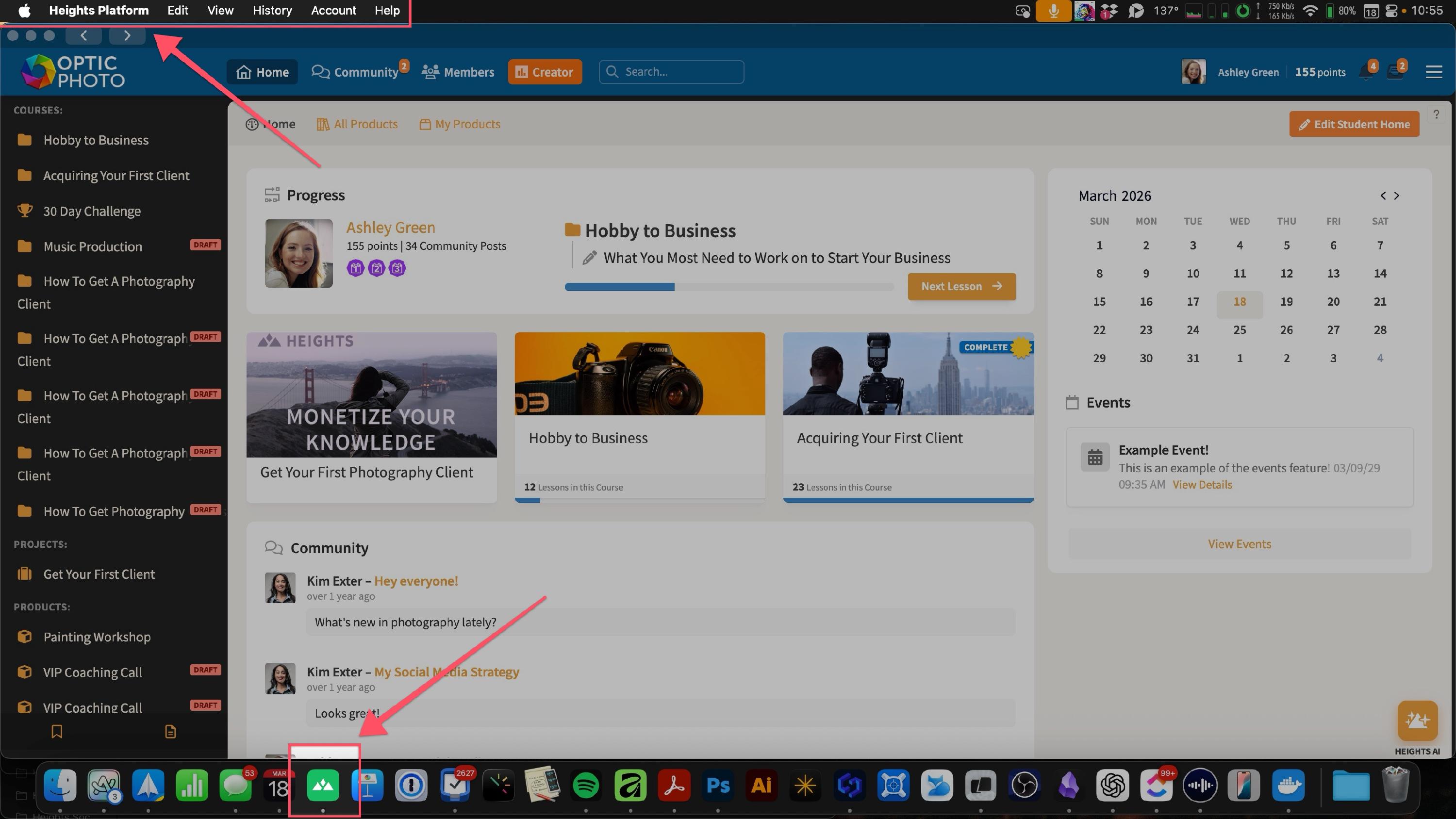Click the Hobby to Business progress bar

tap(728, 287)
